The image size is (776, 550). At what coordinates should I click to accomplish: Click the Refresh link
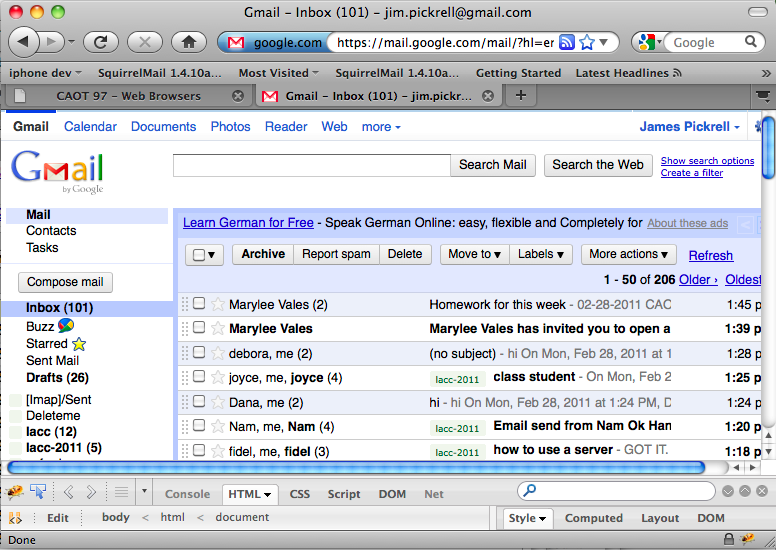coord(711,255)
